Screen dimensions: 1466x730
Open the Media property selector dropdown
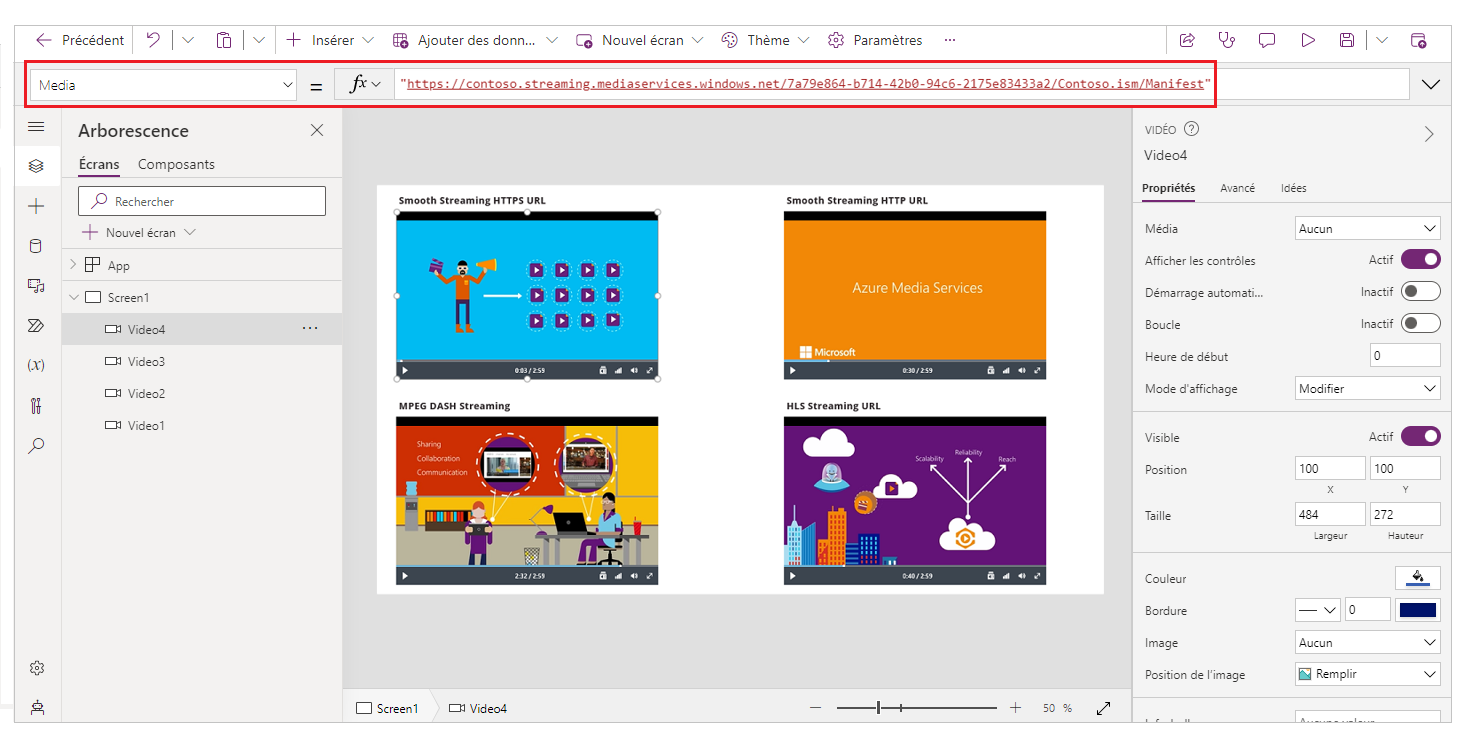pos(163,85)
